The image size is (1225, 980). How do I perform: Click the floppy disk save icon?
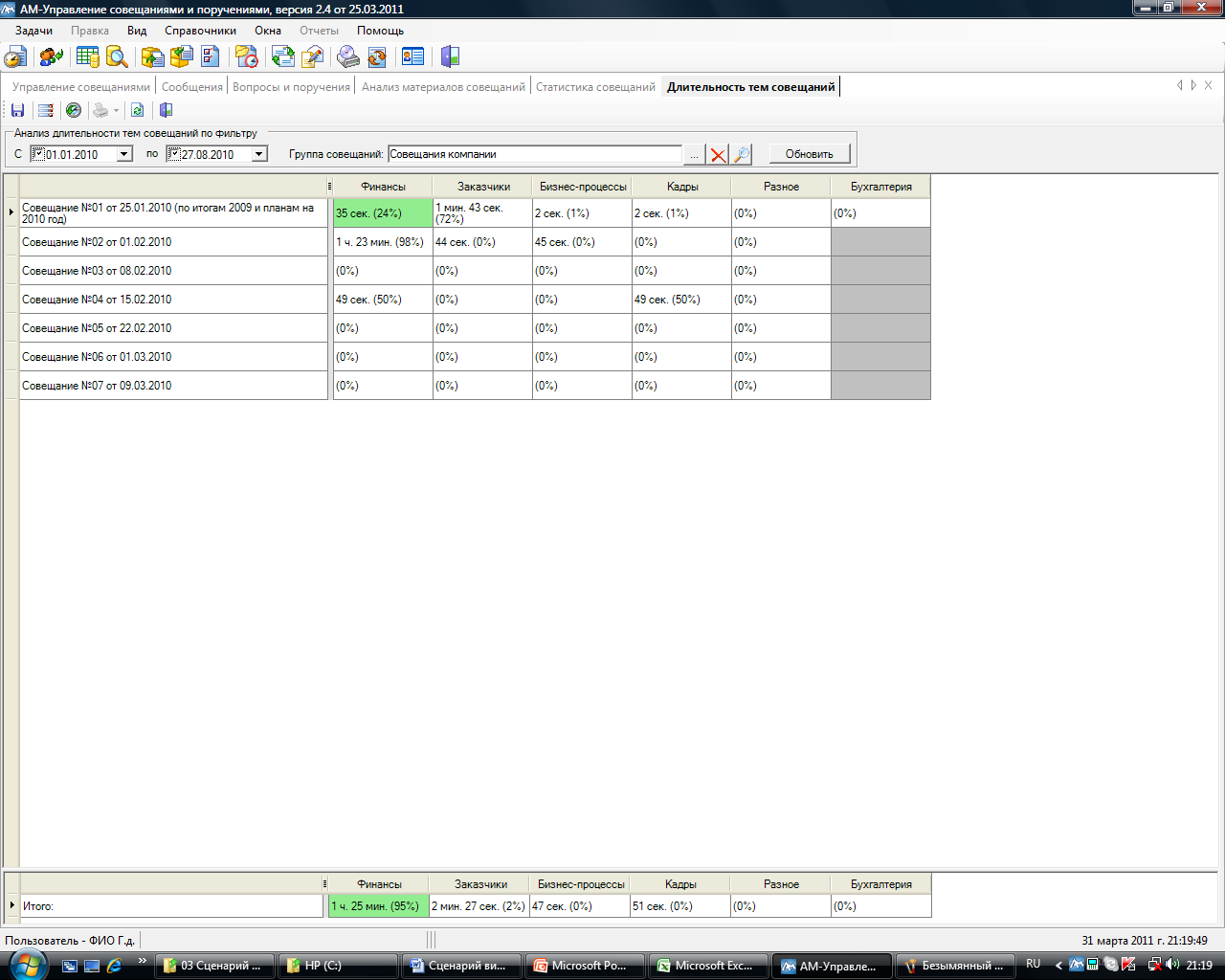click(17, 110)
